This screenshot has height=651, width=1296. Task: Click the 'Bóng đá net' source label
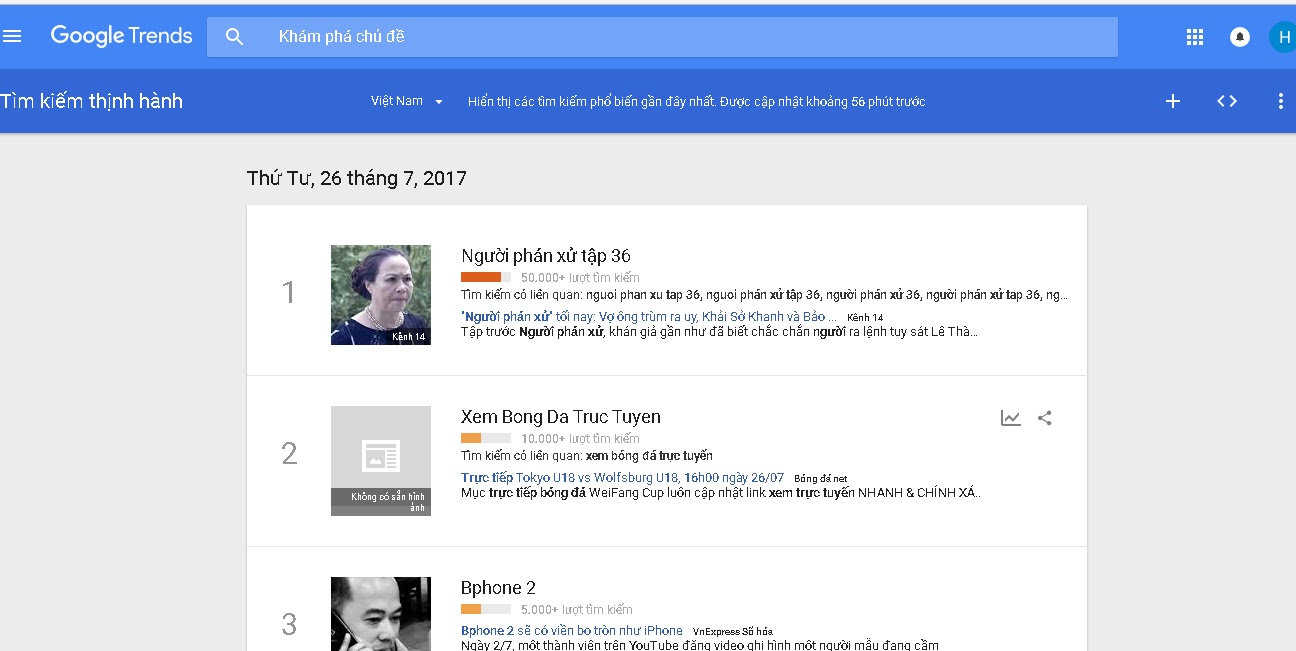(x=820, y=479)
